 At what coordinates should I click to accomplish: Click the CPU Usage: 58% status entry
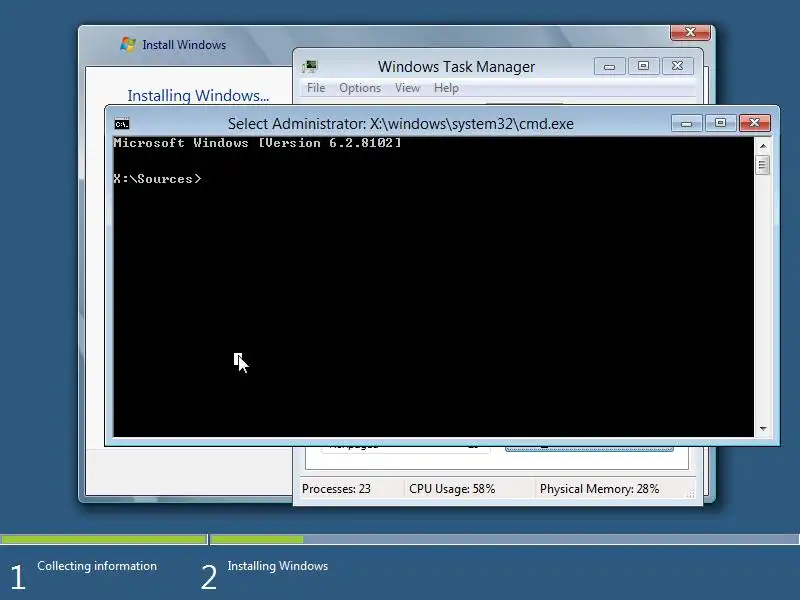(452, 489)
